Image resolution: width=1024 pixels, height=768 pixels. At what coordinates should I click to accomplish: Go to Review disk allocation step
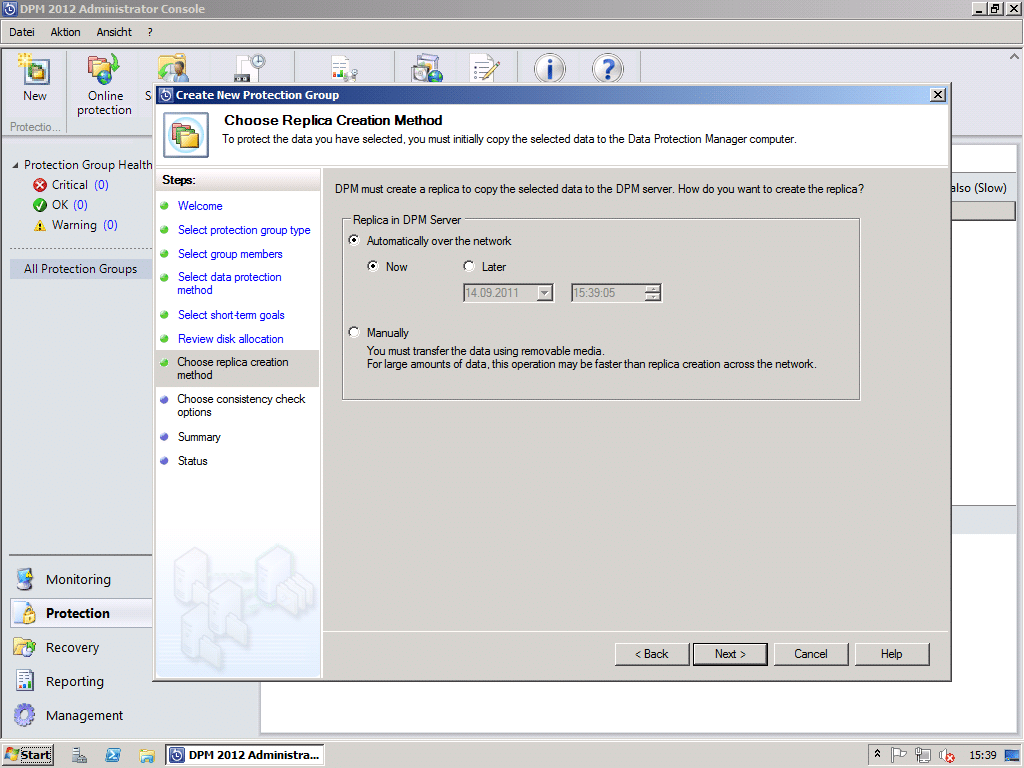(231, 339)
